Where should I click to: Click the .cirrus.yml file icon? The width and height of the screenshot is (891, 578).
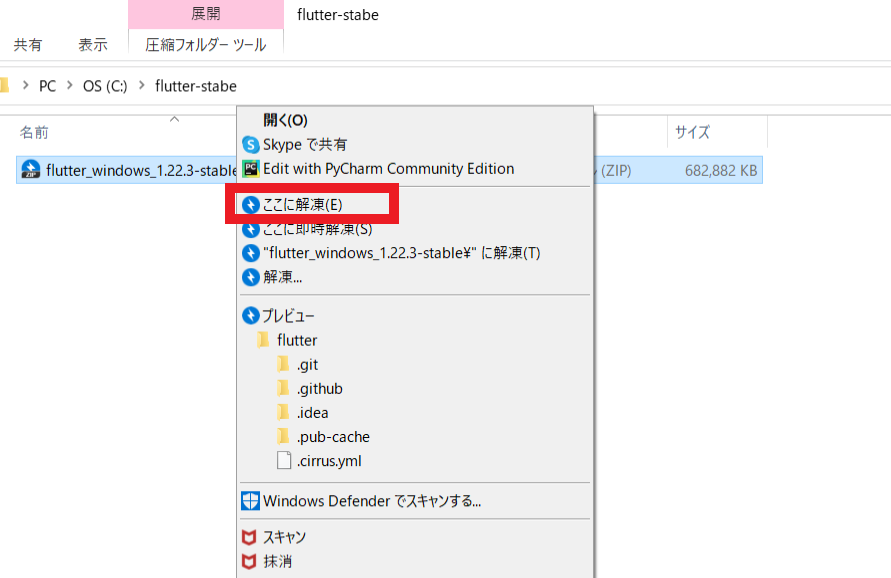click(284, 460)
